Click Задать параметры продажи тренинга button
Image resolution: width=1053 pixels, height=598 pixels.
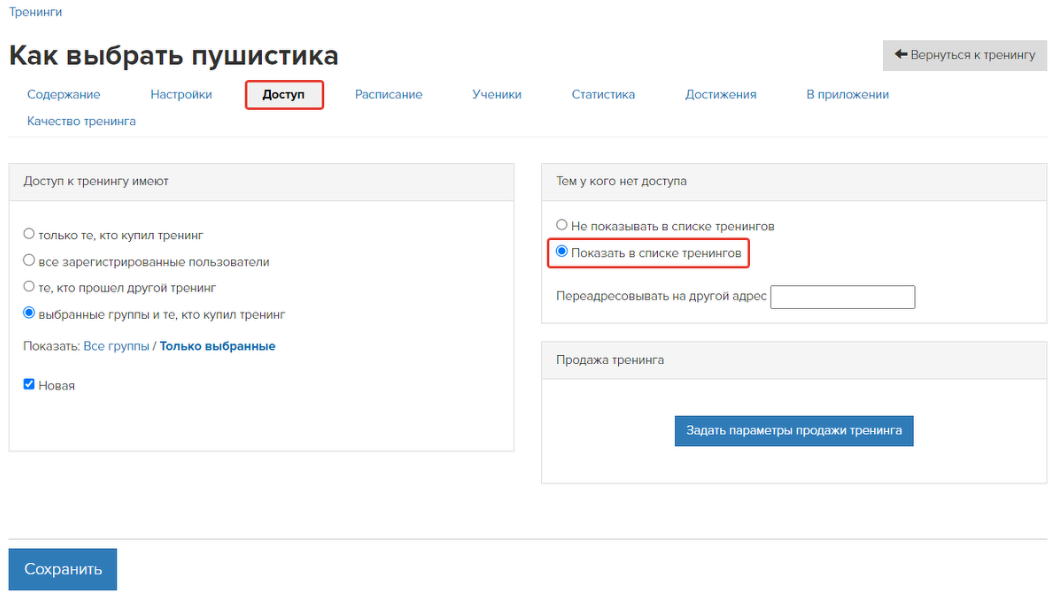[794, 431]
